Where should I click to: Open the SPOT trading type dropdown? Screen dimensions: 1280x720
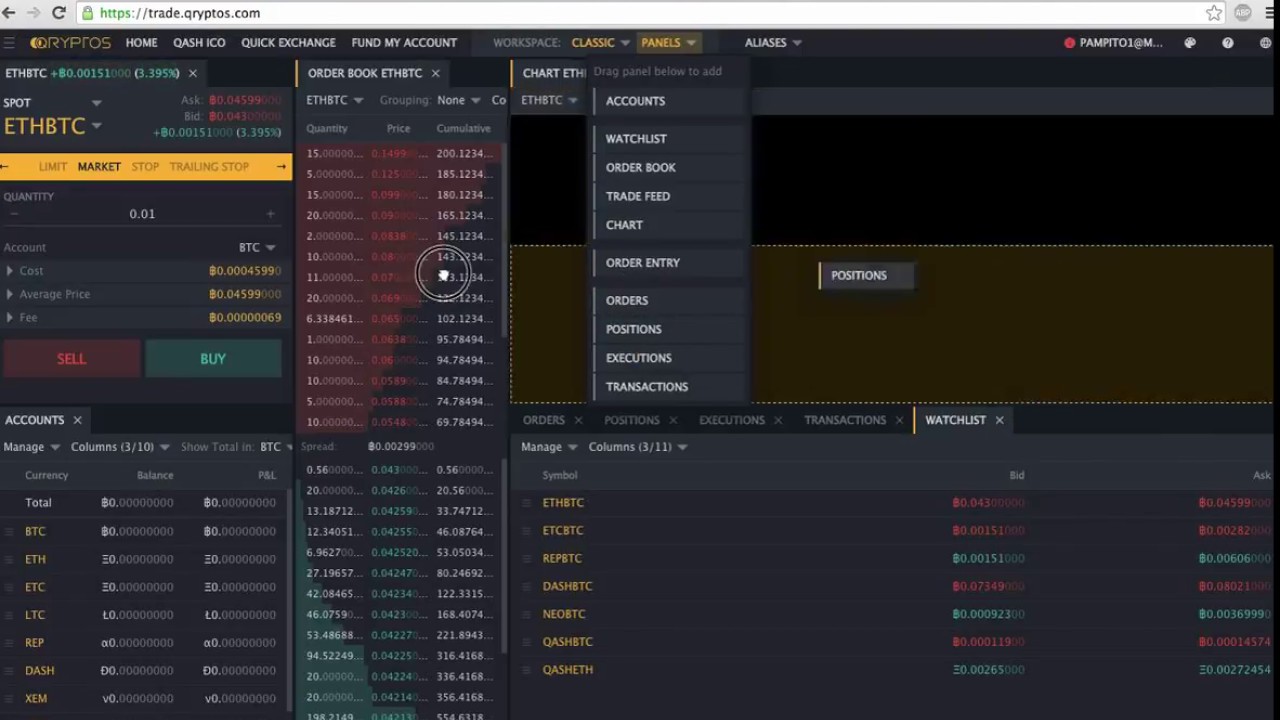(52, 103)
